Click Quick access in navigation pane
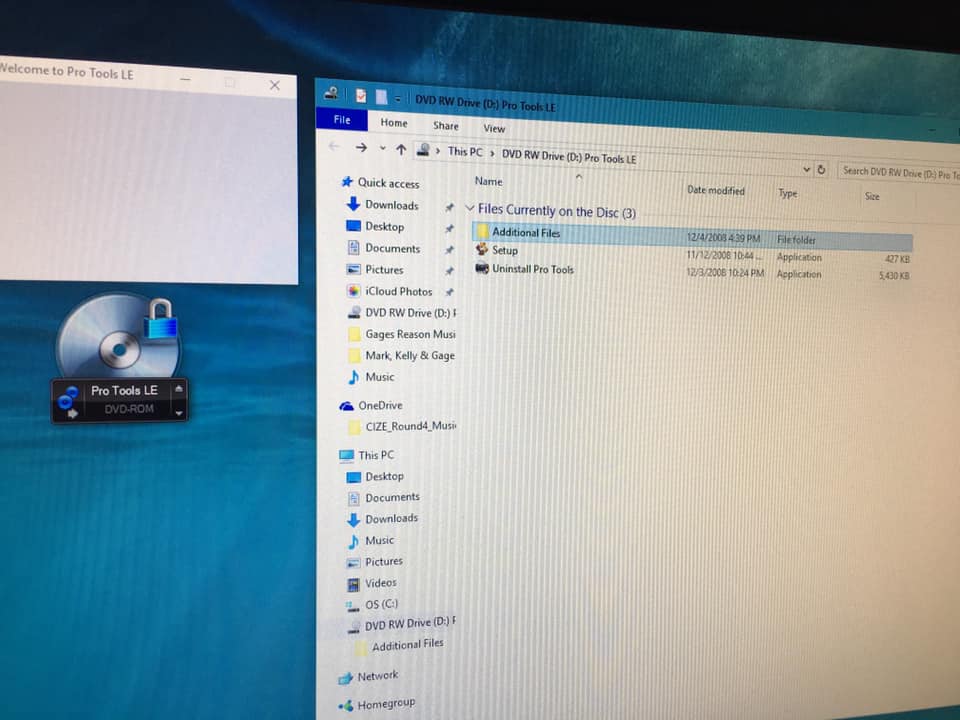Viewport: 960px width, 720px height. pyautogui.click(x=388, y=183)
